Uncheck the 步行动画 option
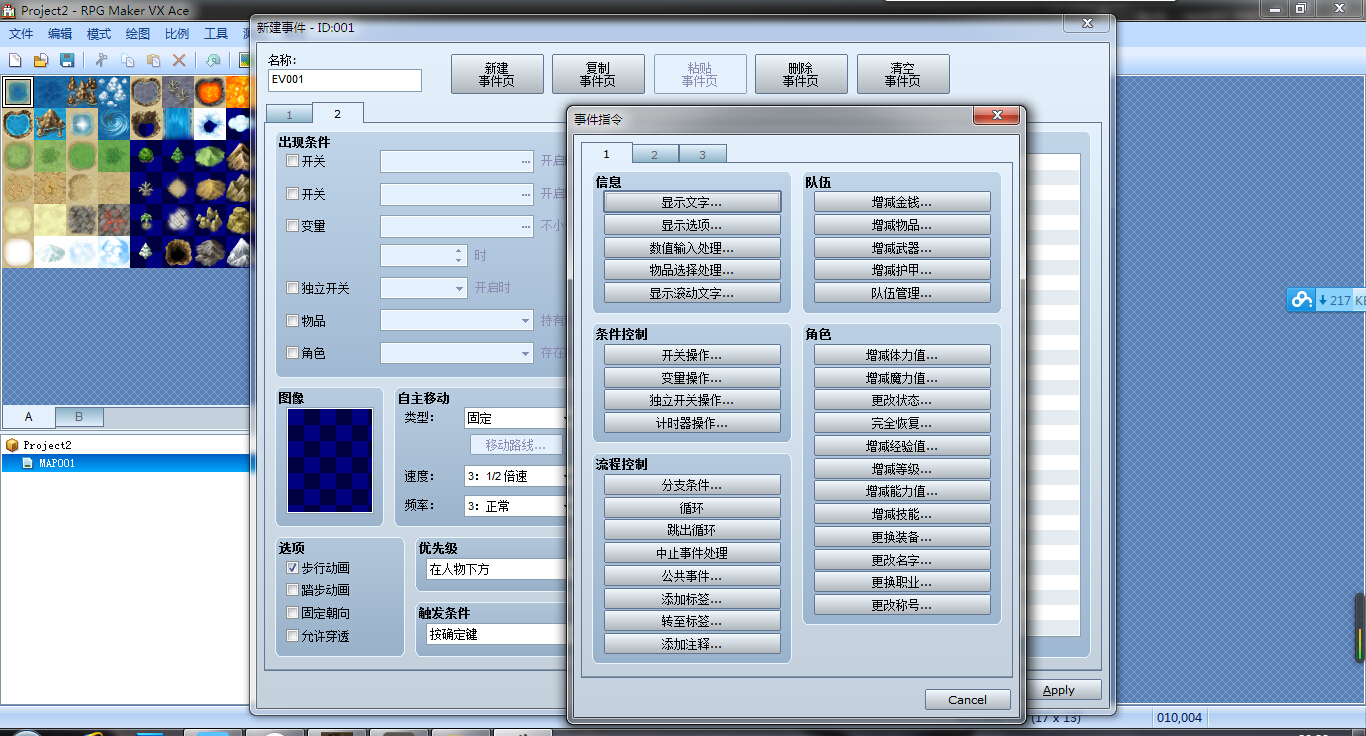The width and height of the screenshot is (1366, 736). (x=292, y=568)
